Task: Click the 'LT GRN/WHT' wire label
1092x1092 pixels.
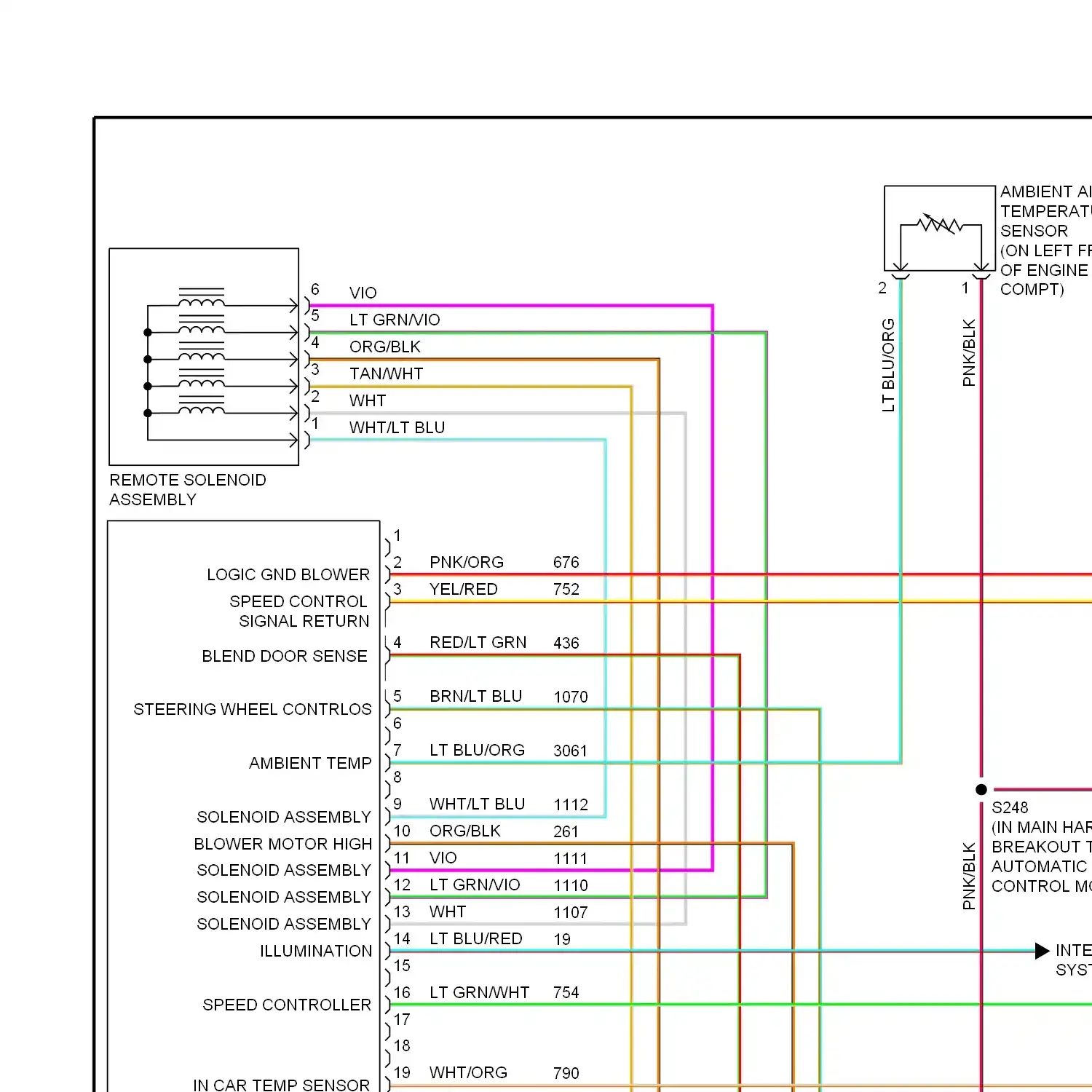Action: click(479, 992)
